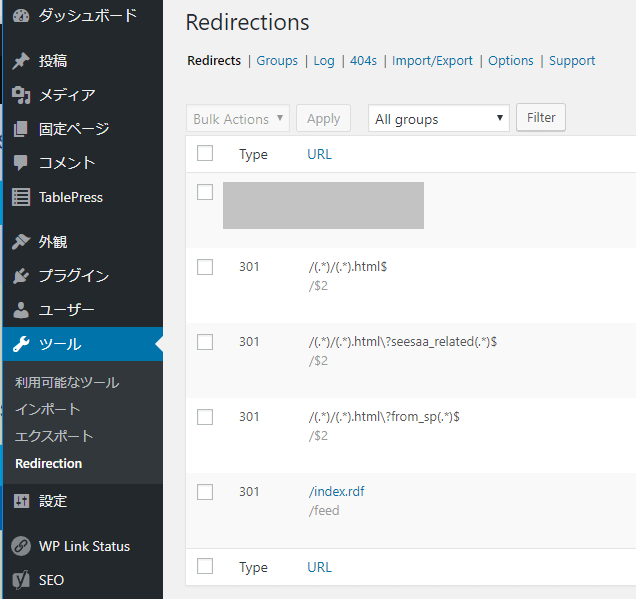Open Media via its camera-music icon
The height and width of the screenshot is (599, 636).
(20, 95)
